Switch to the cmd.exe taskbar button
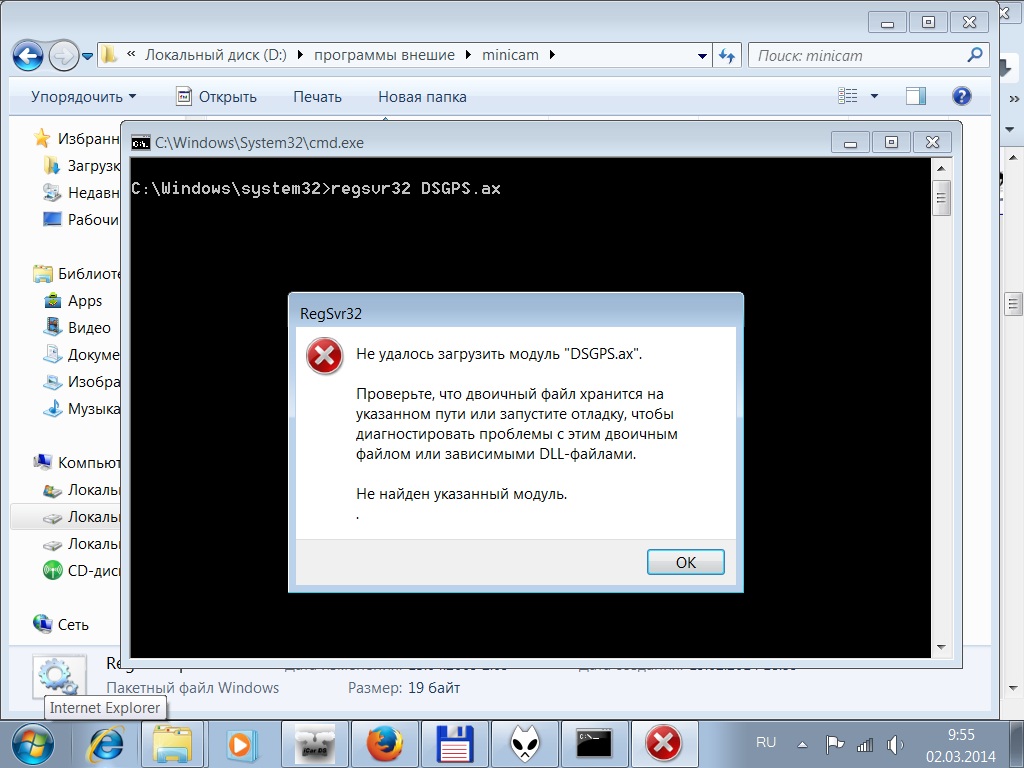1024x768 pixels. point(594,743)
